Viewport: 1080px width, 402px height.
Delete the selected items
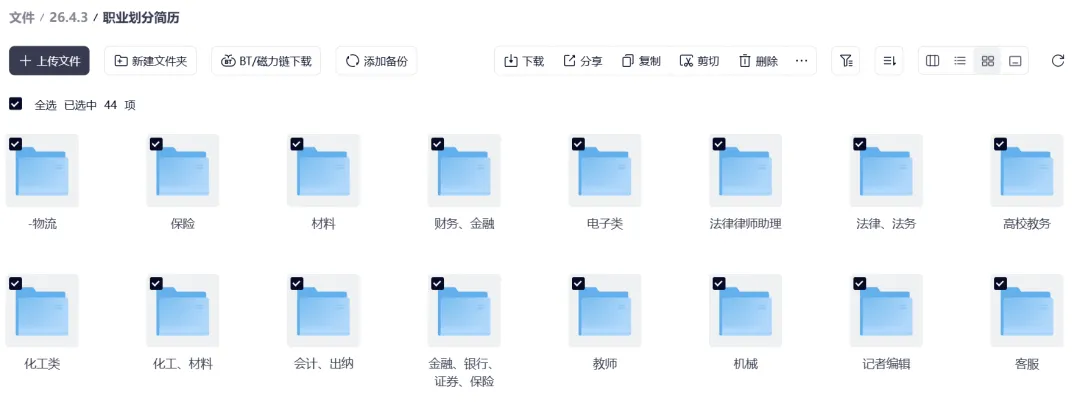(758, 61)
